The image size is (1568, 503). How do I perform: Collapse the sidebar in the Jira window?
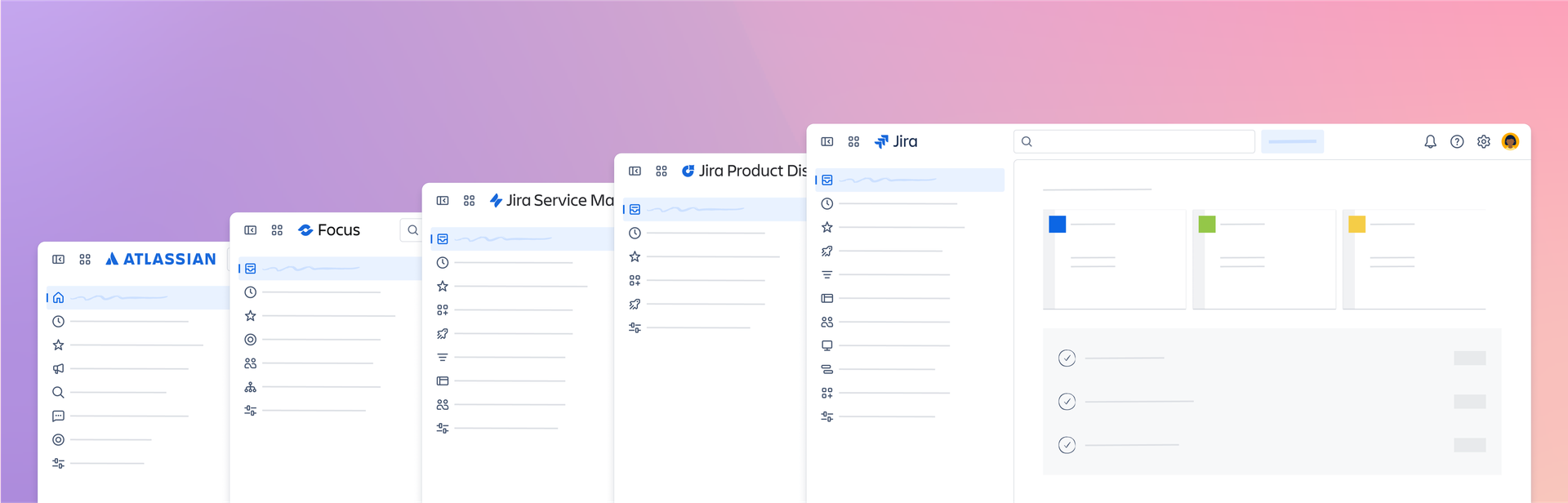click(827, 142)
